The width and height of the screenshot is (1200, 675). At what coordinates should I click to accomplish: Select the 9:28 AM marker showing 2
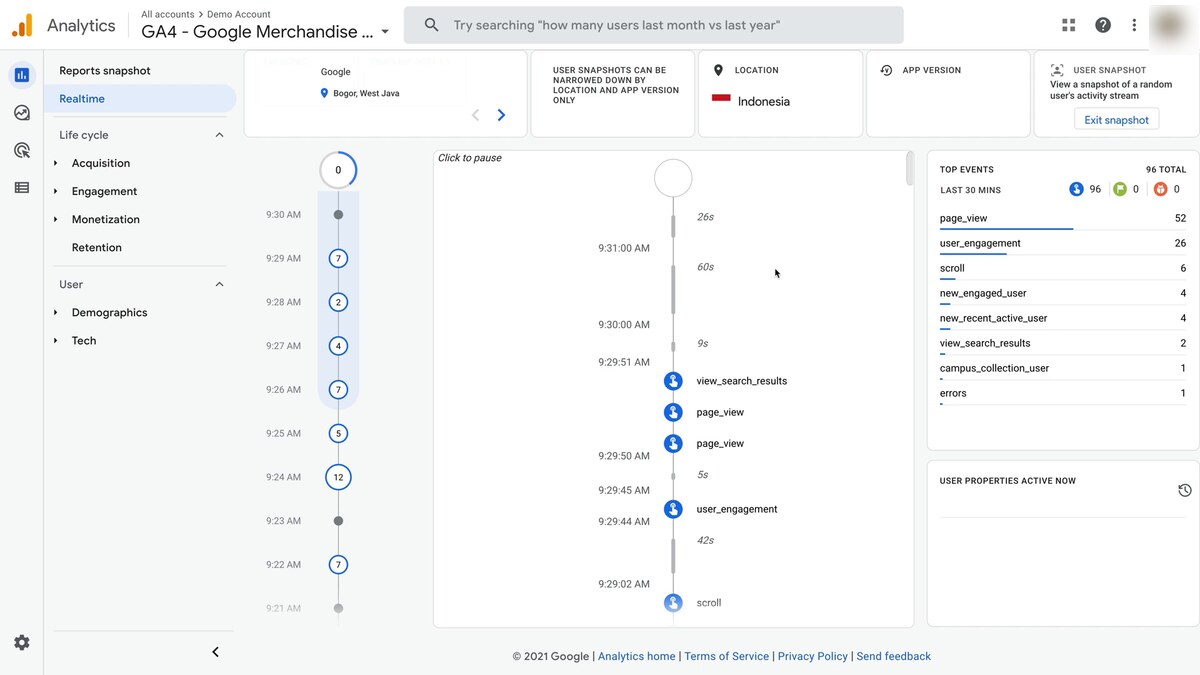coord(338,302)
